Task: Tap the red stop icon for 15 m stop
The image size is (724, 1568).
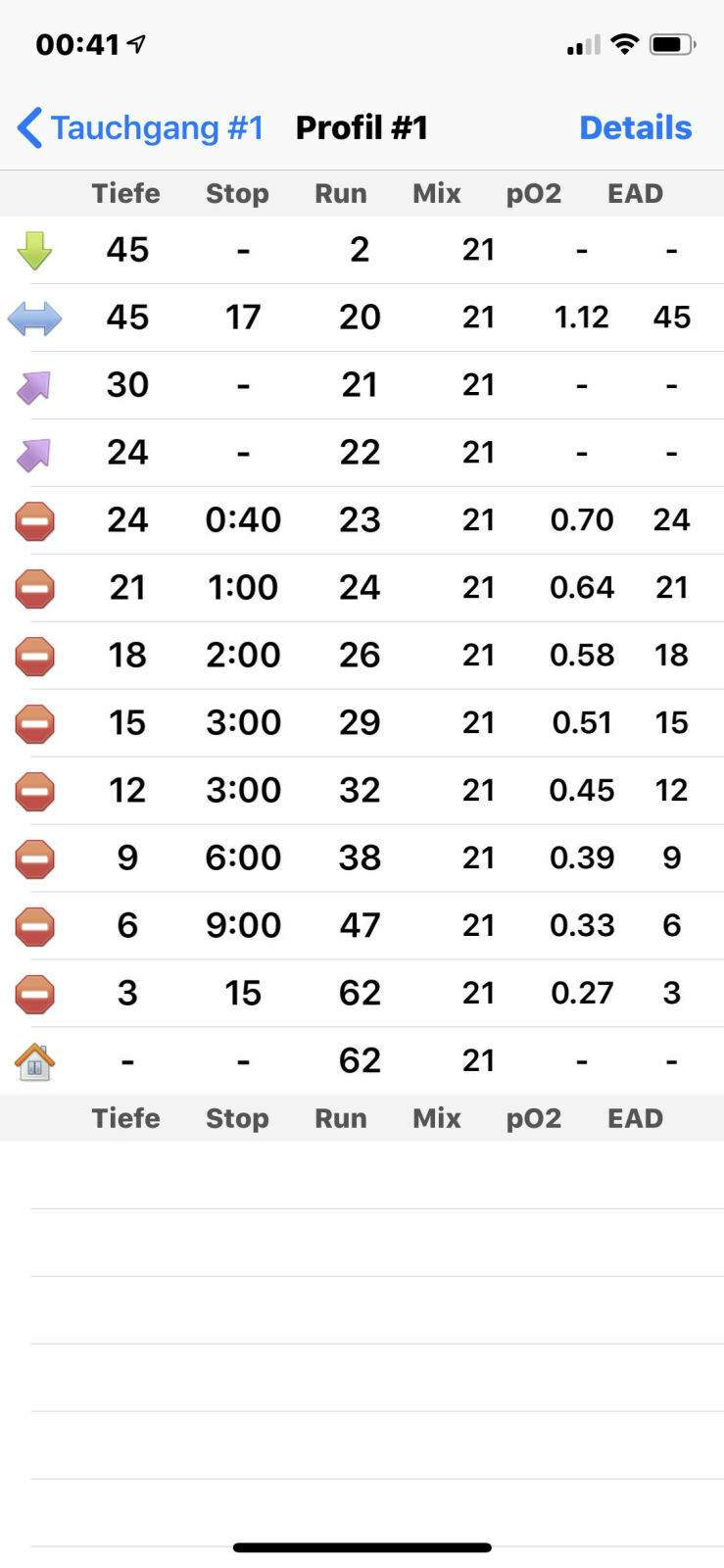Action: 34,724
